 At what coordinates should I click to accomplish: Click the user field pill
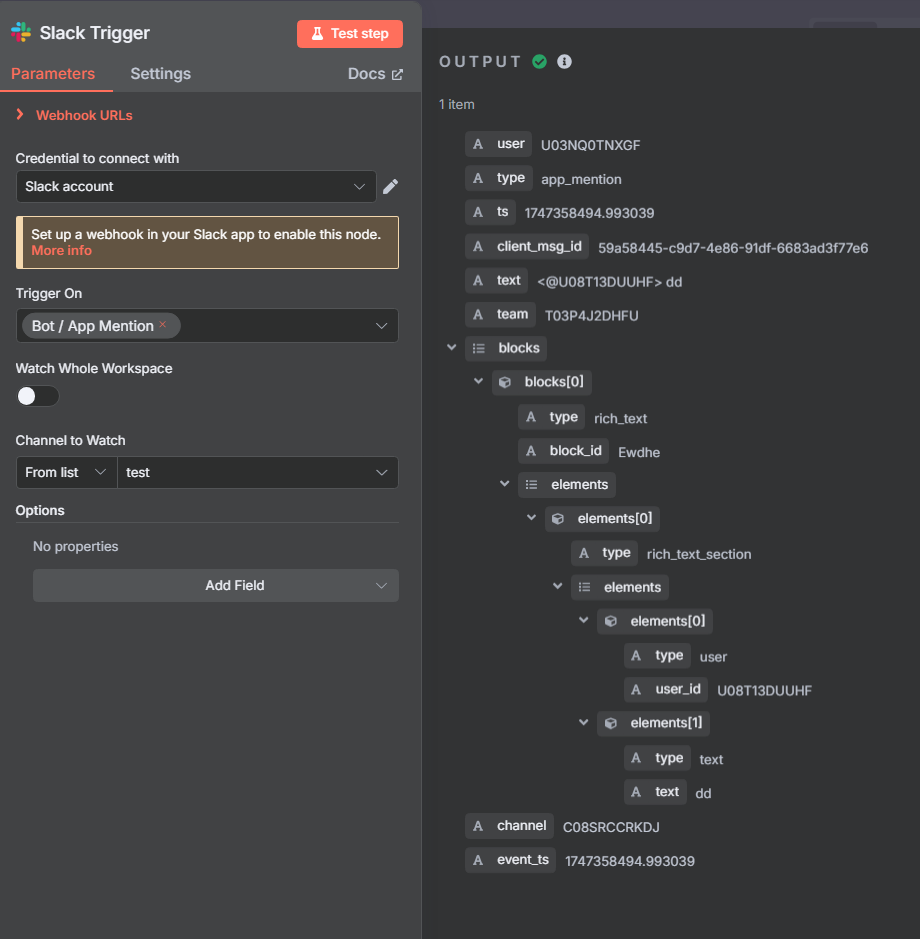coord(498,144)
